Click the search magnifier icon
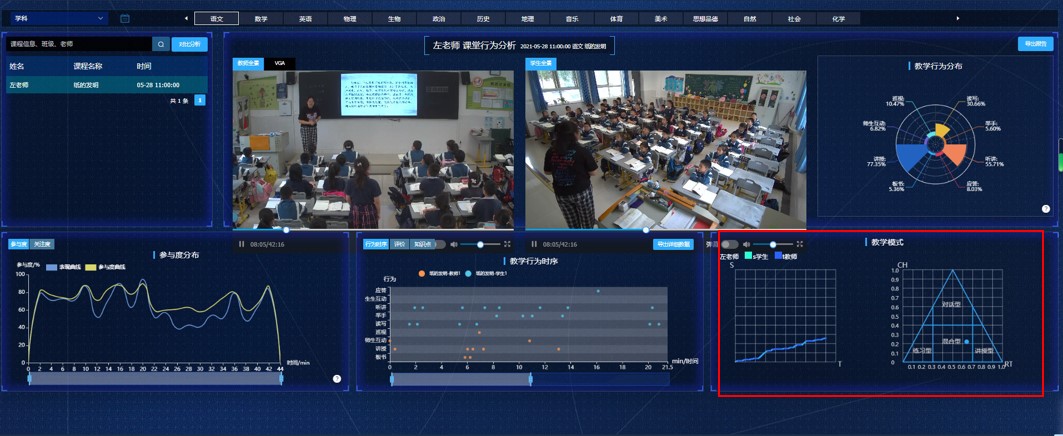The image size is (1063, 436). (x=161, y=44)
